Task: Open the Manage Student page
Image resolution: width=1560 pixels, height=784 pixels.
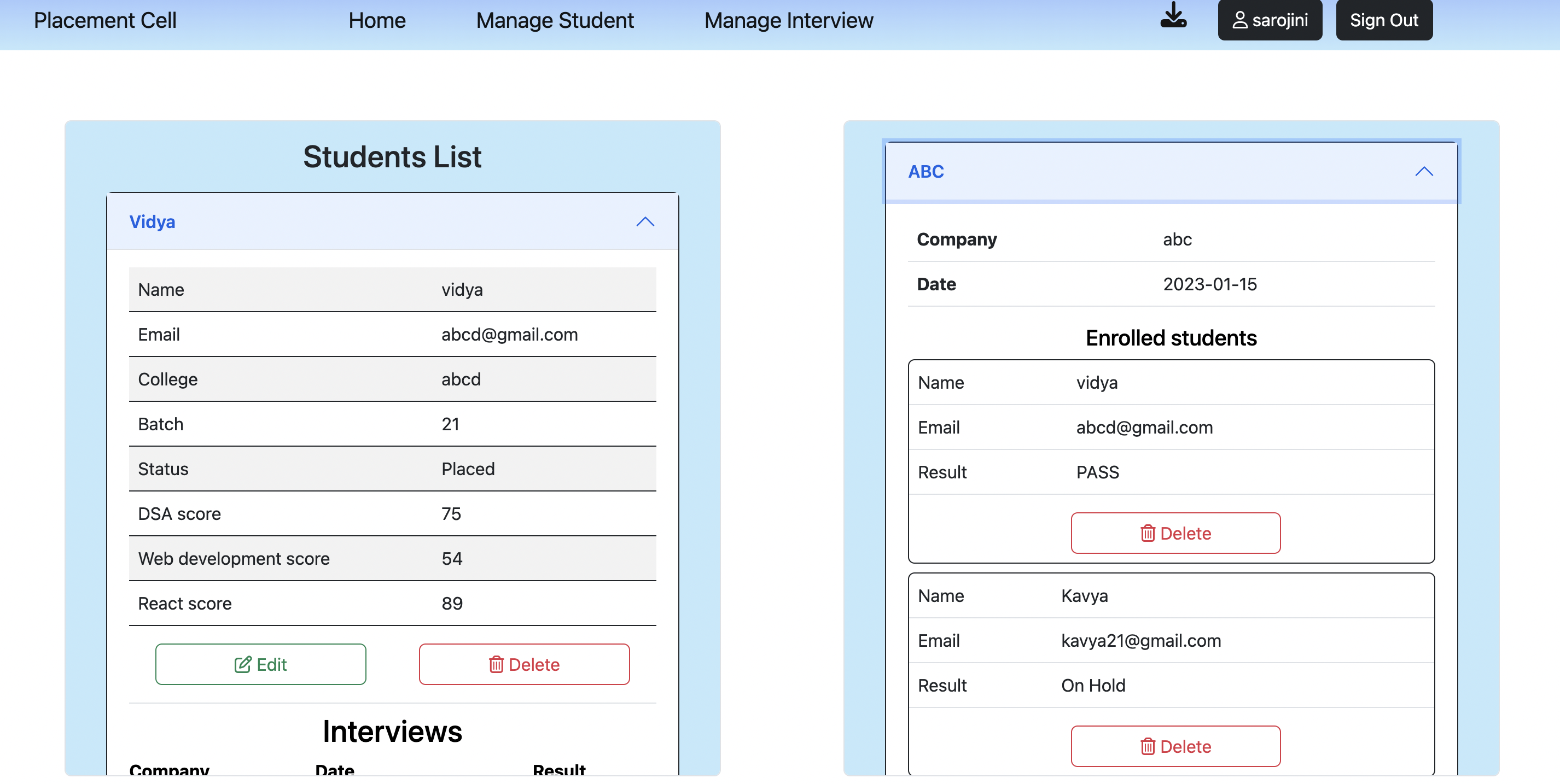Action: click(x=555, y=20)
